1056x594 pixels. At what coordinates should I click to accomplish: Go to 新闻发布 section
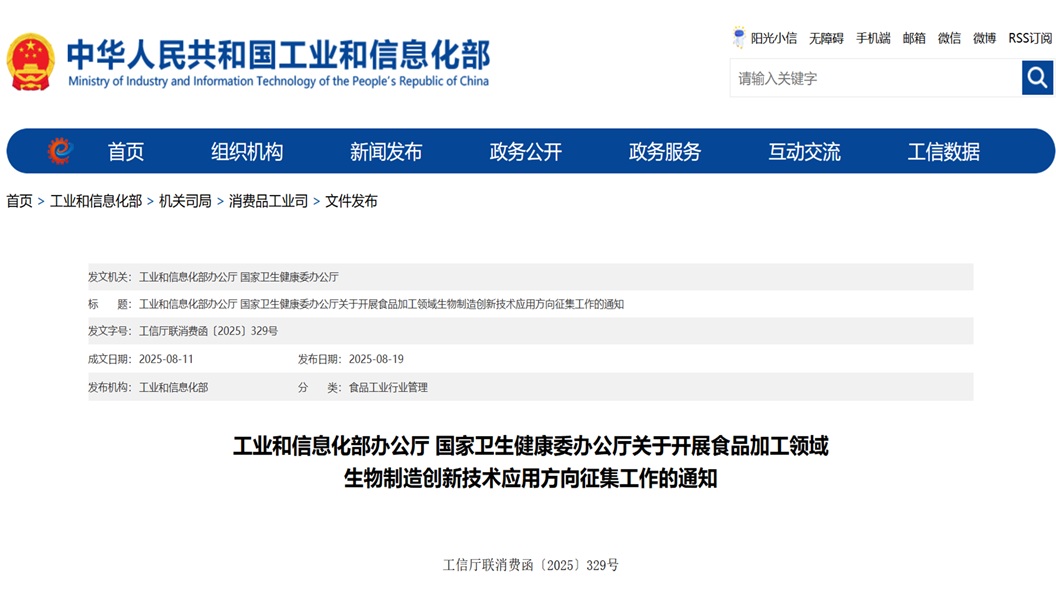click(386, 152)
